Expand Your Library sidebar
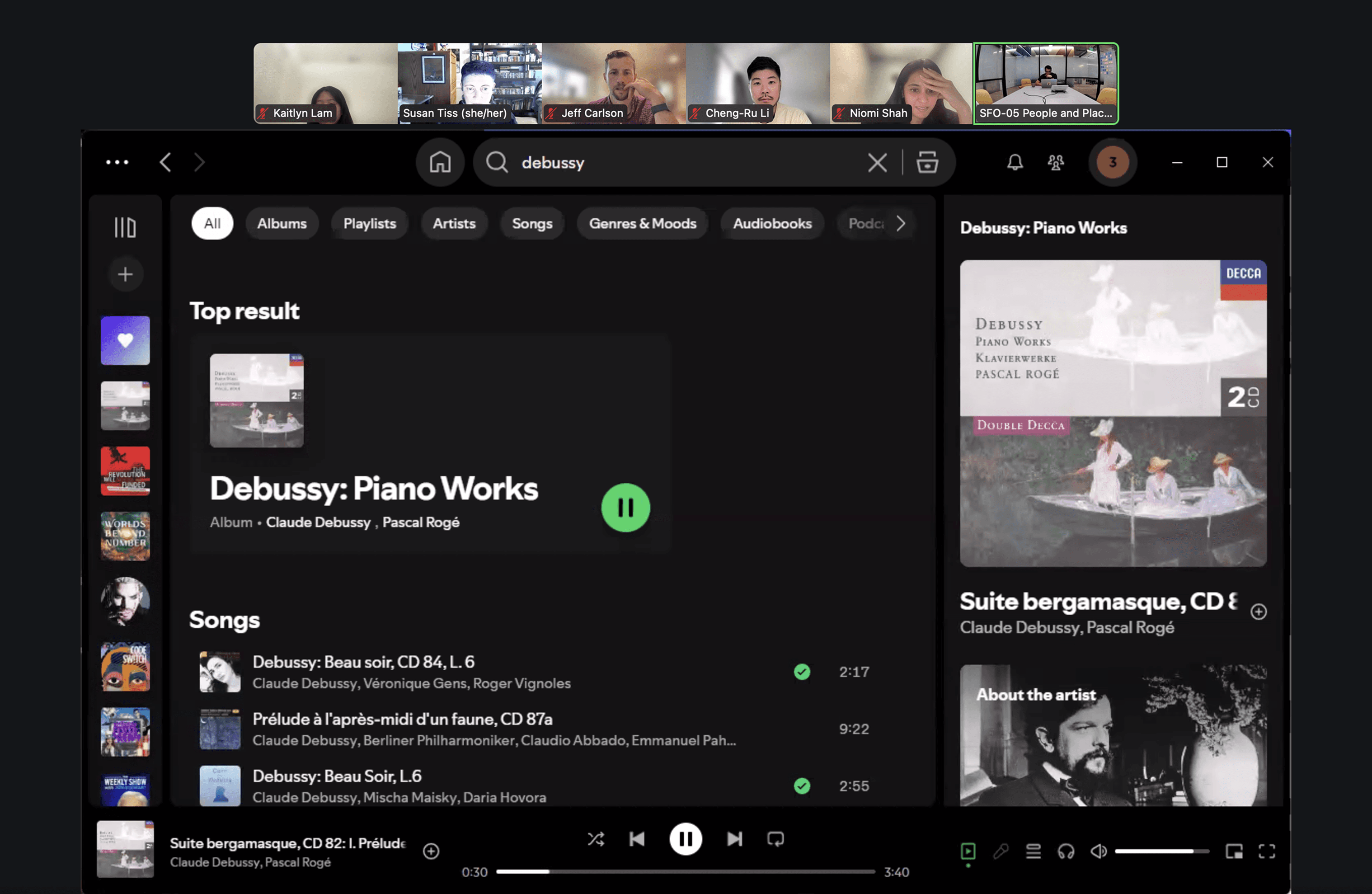The height and width of the screenshot is (894, 1372). [125, 227]
